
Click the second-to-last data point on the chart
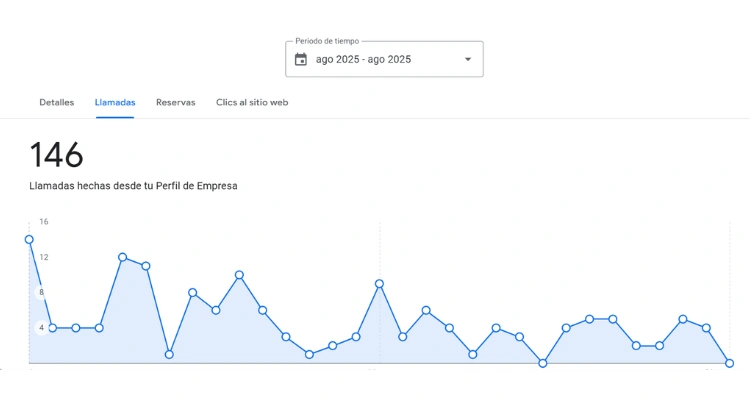[x=706, y=328]
